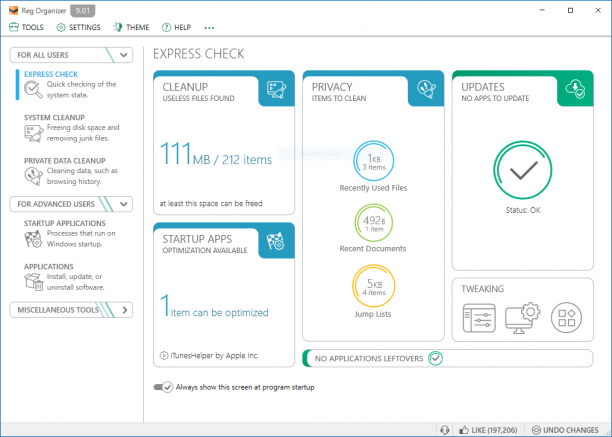
Task: Open Private Data Cleanup from sidebar
Action: [x=71, y=171]
